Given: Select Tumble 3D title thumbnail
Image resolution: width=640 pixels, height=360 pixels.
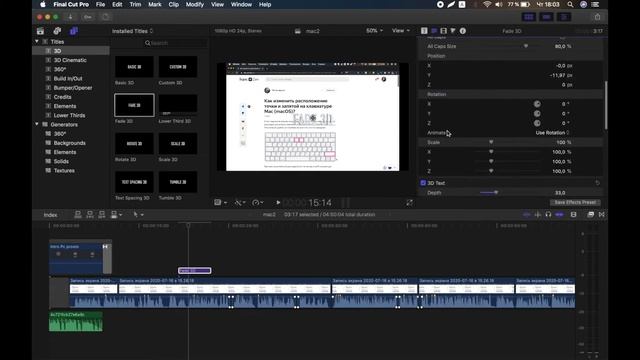Looking at the screenshot, I should pyautogui.click(x=178, y=182).
